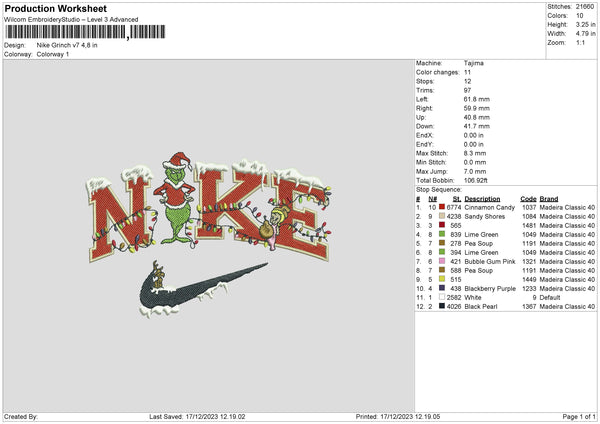Viewport: 600px width, 424px height.
Task: Click the 'Code' column header
Action: [528, 199]
